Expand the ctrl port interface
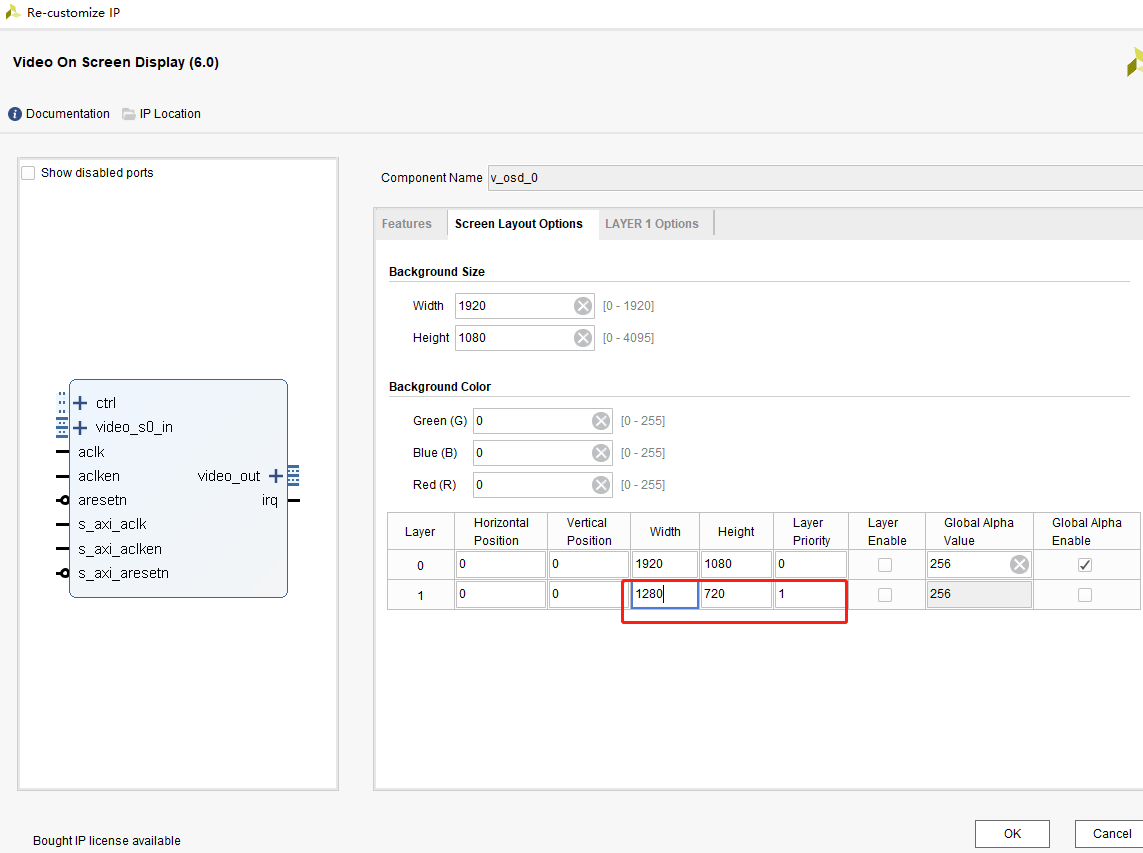This screenshot has height=853, width=1143. (80, 403)
